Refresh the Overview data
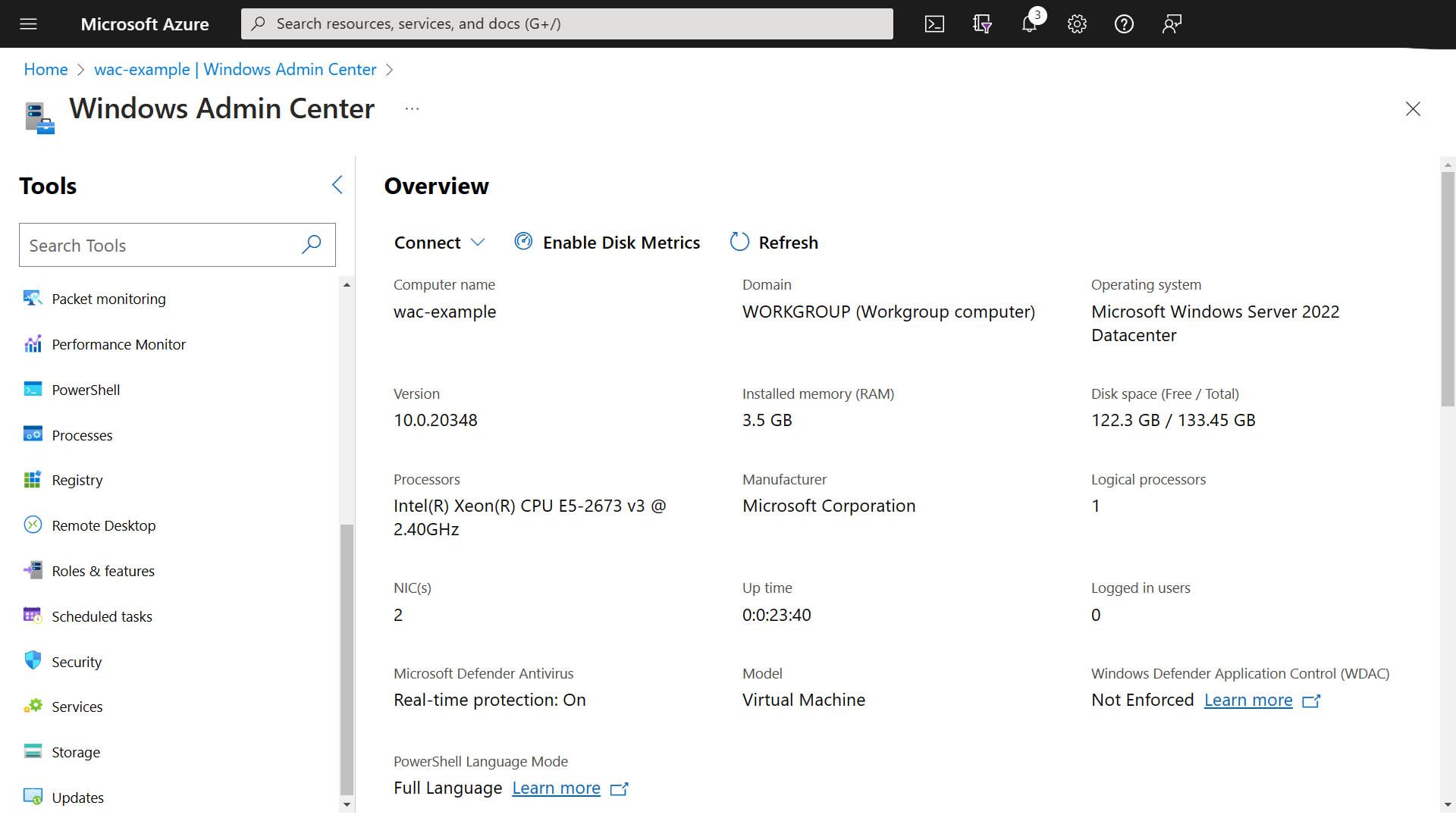Screen dimensions: 1456x818 (773, 242)
